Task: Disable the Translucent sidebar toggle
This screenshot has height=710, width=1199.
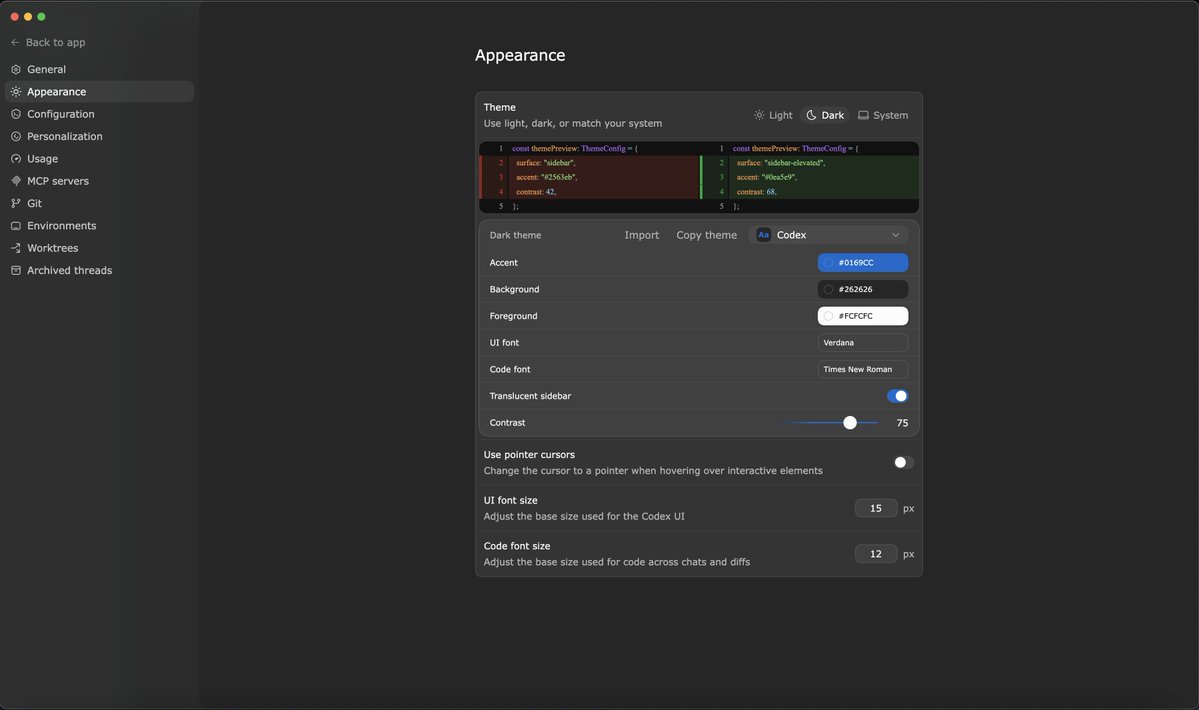Action: (897, 396)
